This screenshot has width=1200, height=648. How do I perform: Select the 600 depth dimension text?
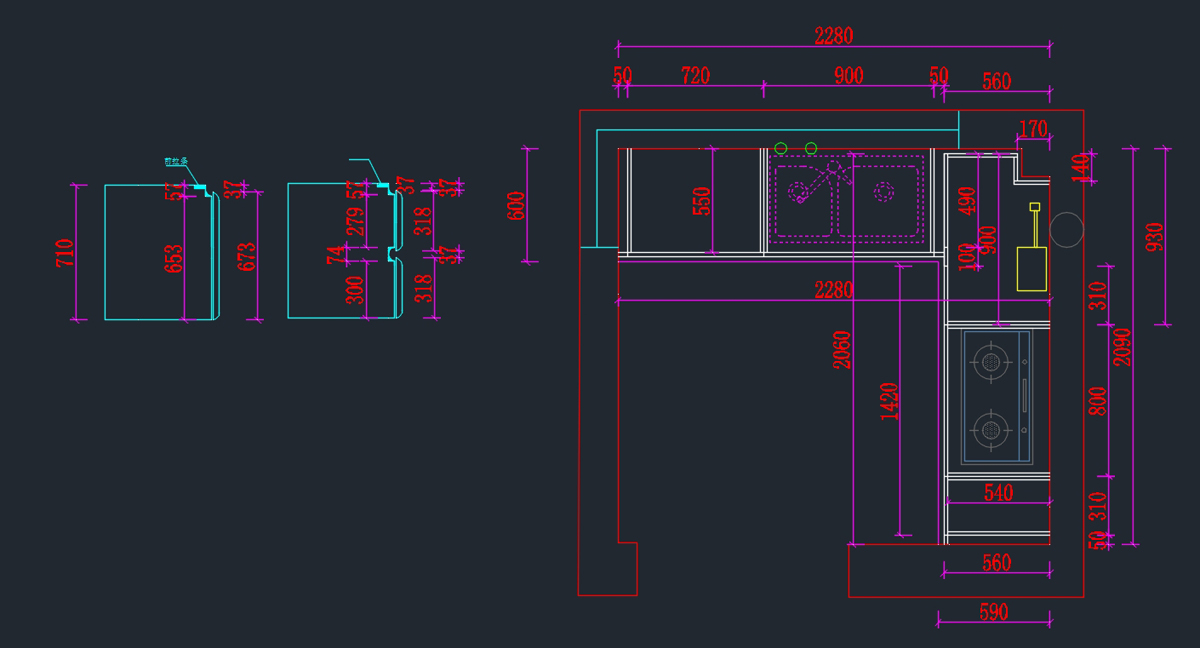pos(517,206)
